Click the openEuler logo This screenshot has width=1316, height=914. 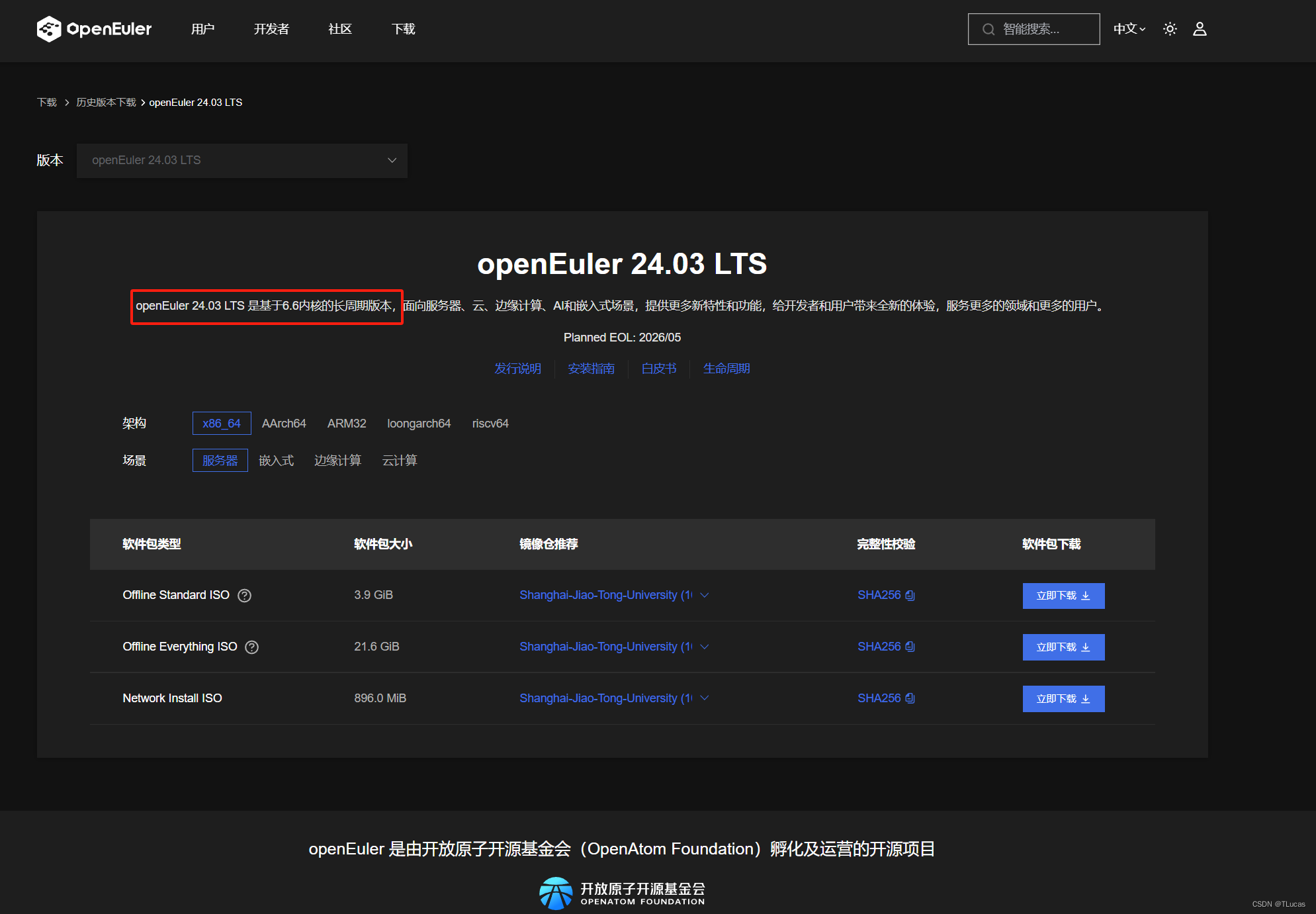pos(94,29)
